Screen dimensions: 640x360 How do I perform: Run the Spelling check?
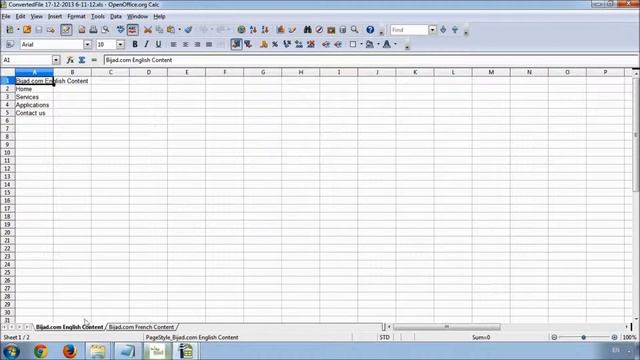120,30
